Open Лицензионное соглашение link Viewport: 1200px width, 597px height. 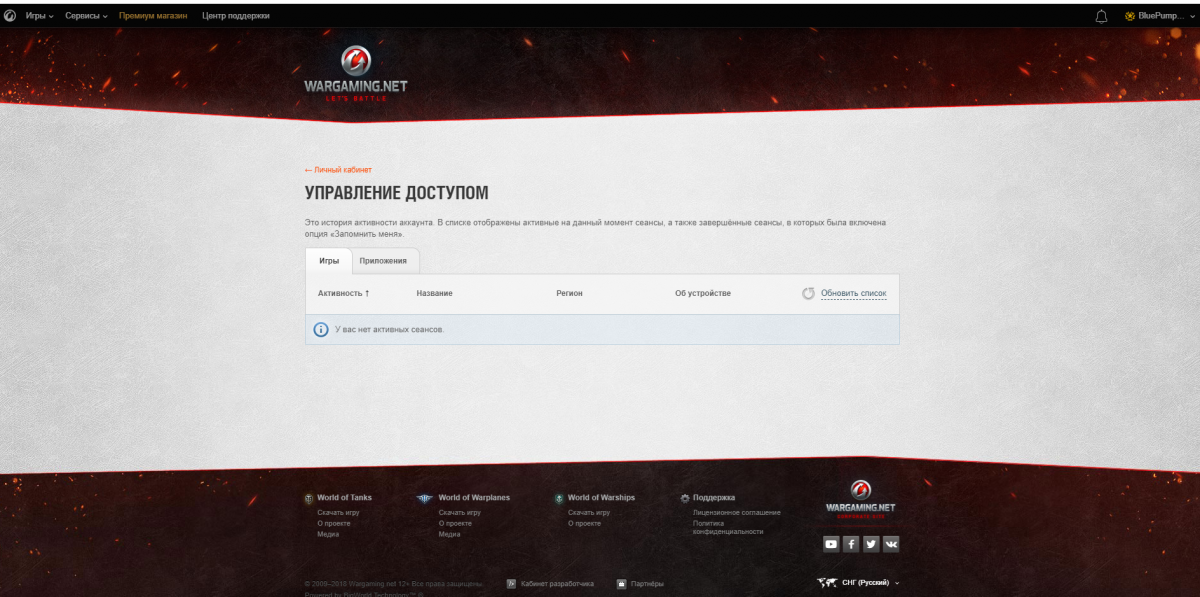tap(737, 512)
